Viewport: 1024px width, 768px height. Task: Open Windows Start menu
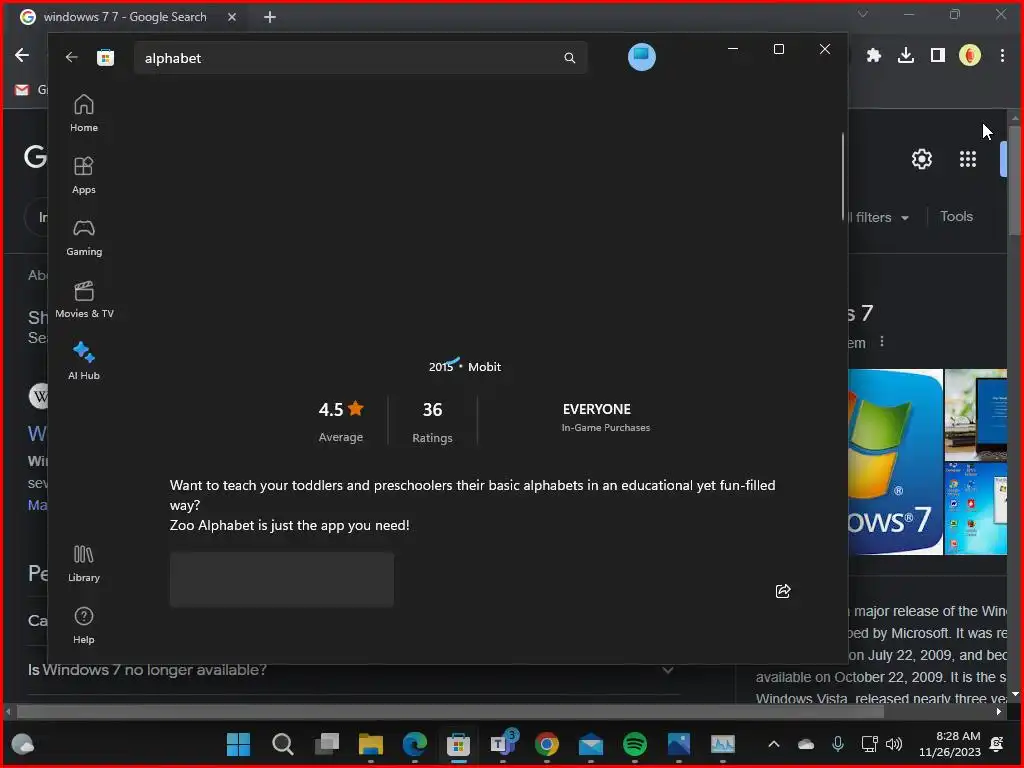238,744
